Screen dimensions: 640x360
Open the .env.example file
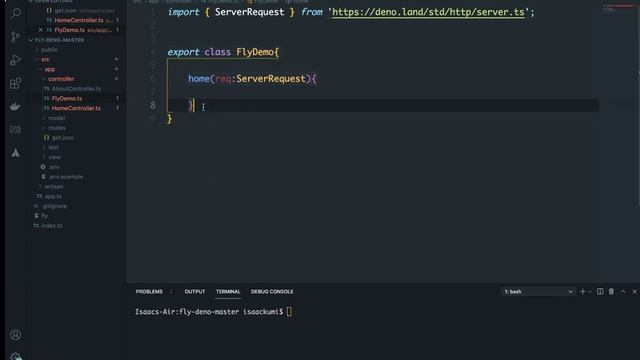[x=66, y=177]
